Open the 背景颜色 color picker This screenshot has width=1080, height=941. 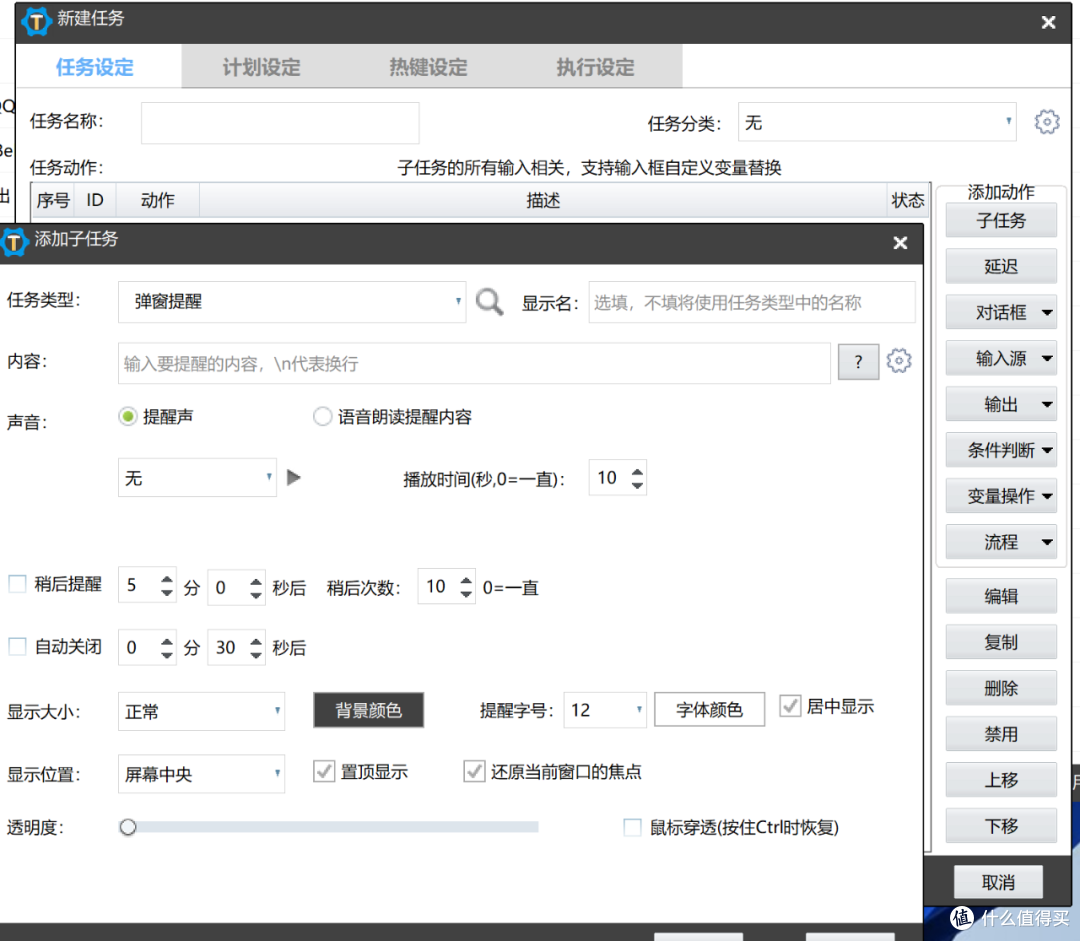pos(368,710)
